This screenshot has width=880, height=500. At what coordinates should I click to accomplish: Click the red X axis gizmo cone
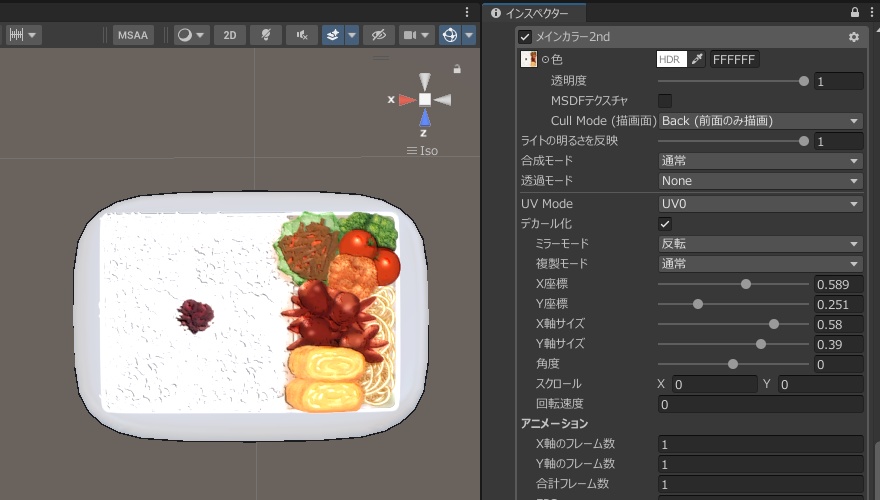click(x=406, y=100)
